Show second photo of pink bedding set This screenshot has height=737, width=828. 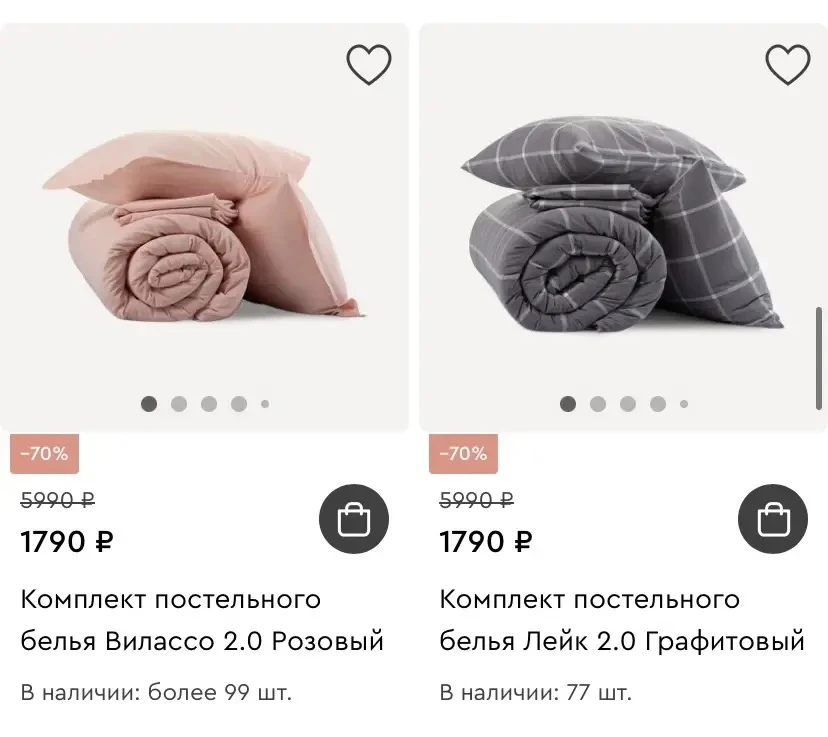tap(179, 404)
